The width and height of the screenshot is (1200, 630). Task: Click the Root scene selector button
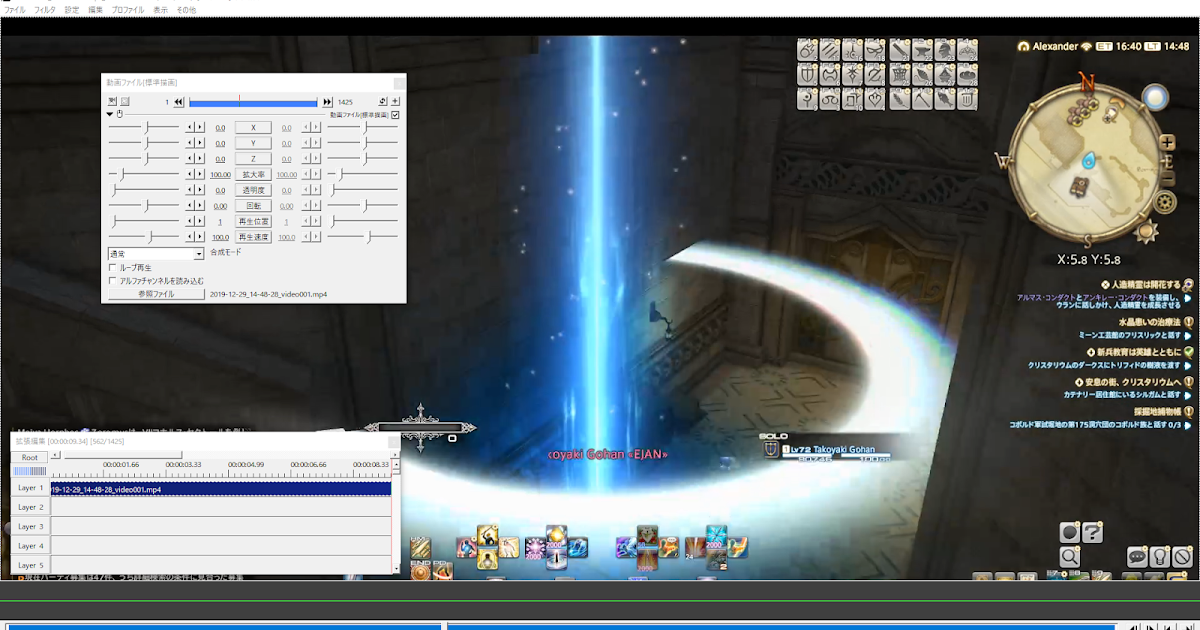pyautogui.click(x=30, y=457)
